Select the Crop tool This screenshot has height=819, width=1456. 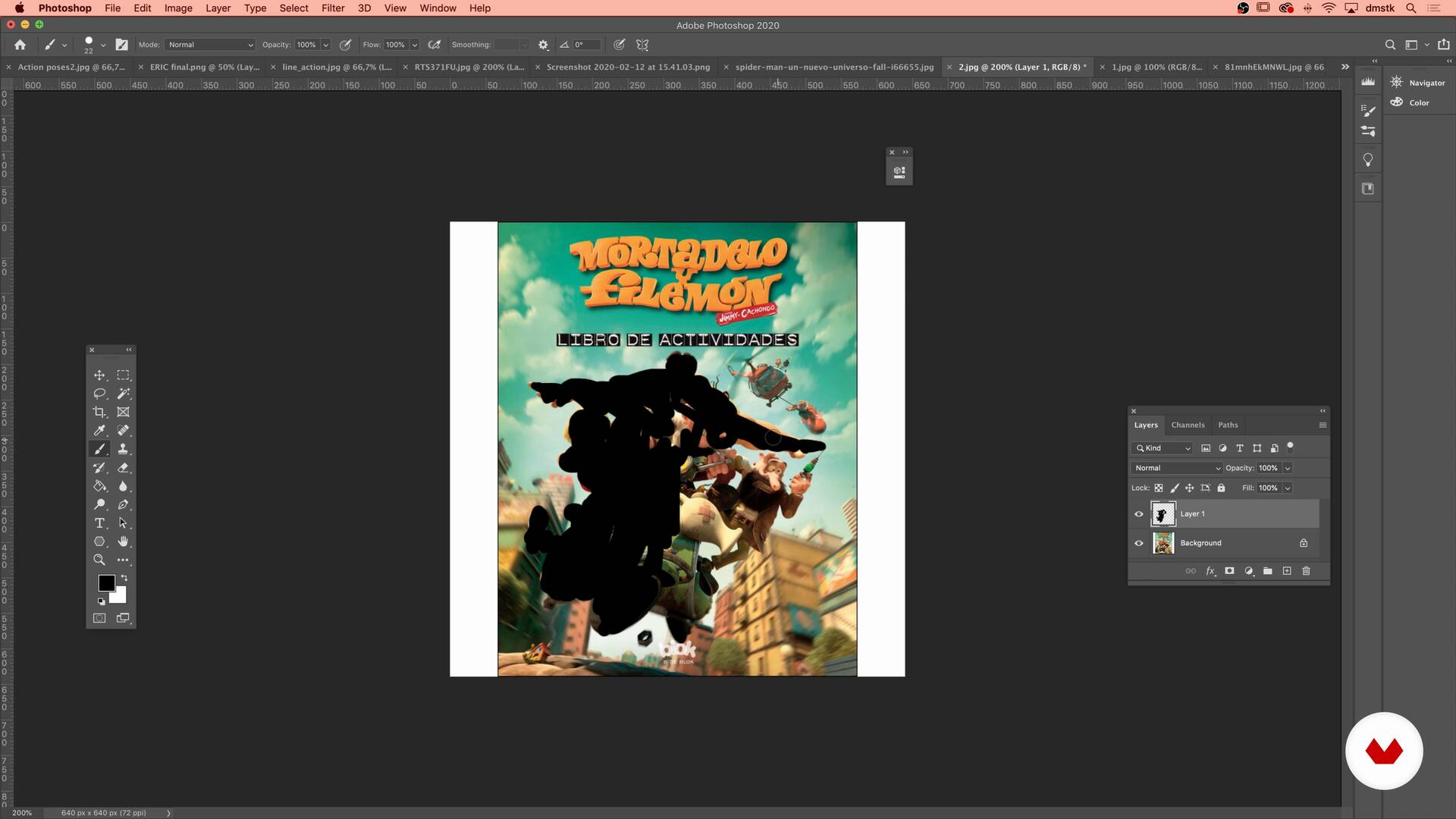click(99, 412)
